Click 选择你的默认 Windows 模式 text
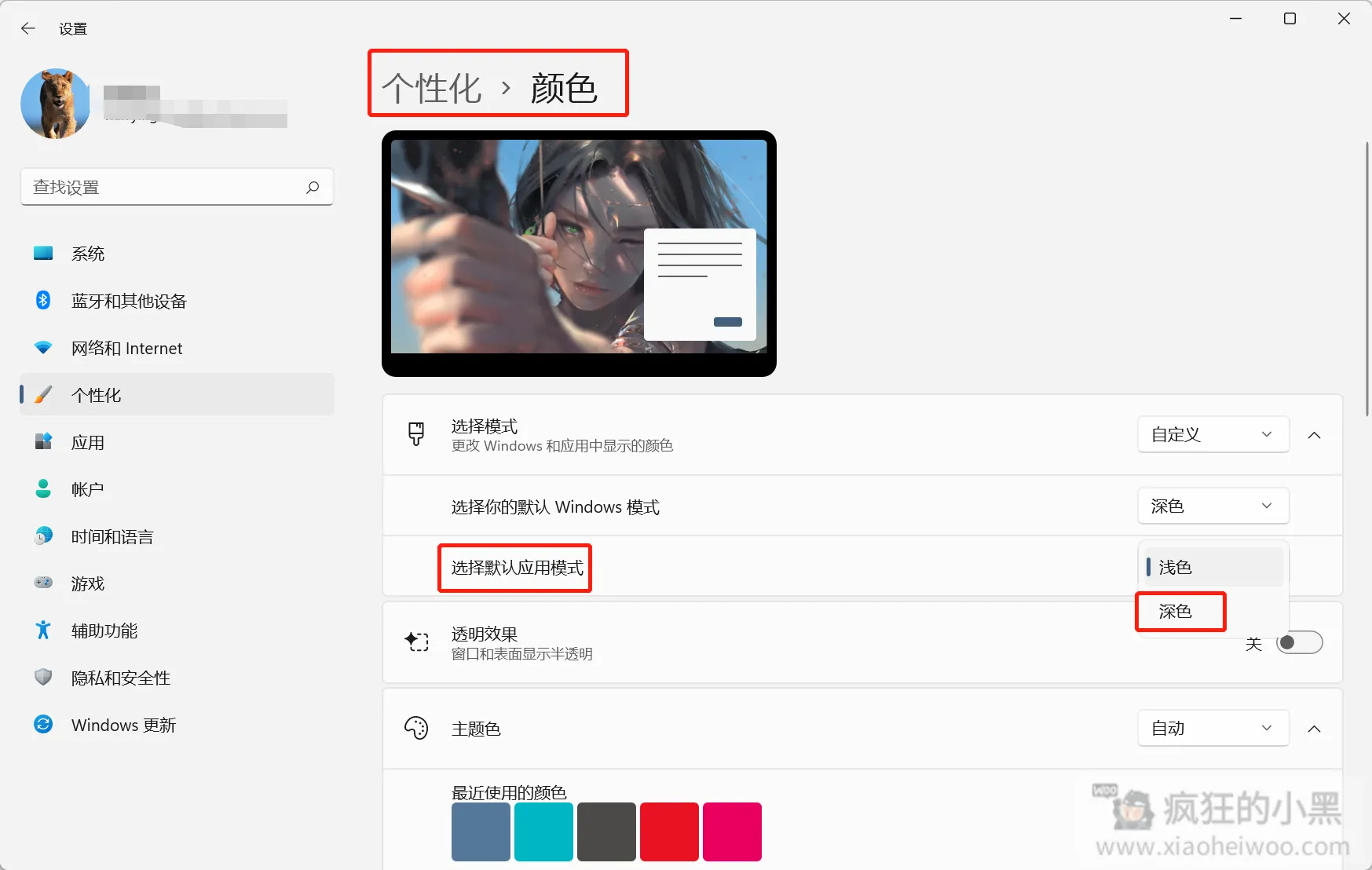1372x870 pixels. (555, 507)
